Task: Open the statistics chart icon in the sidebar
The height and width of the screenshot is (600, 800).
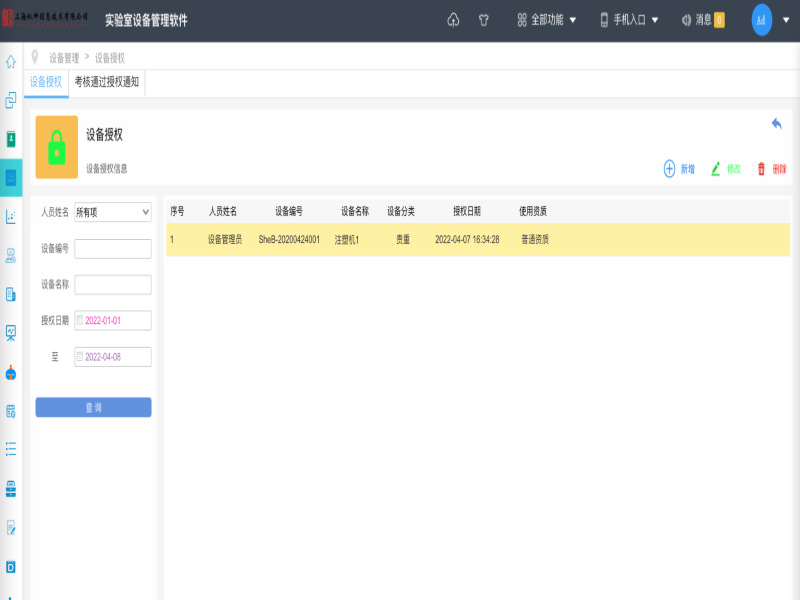Action: click(12, 217)
